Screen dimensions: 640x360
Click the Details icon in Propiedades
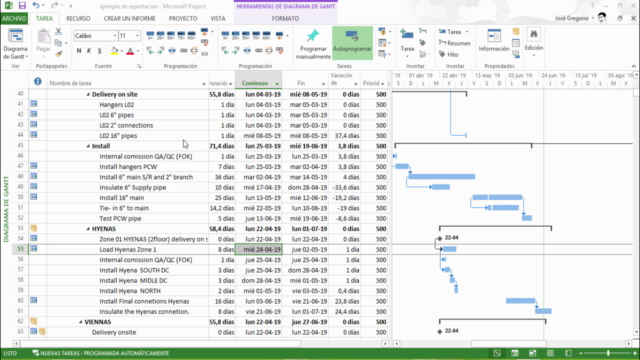(x=516, y=43)
